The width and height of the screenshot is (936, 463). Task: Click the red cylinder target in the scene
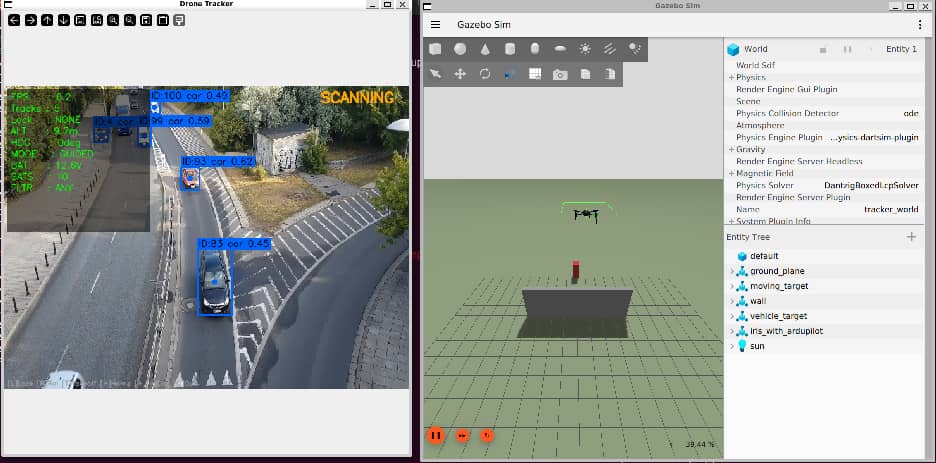pos(576,269)
